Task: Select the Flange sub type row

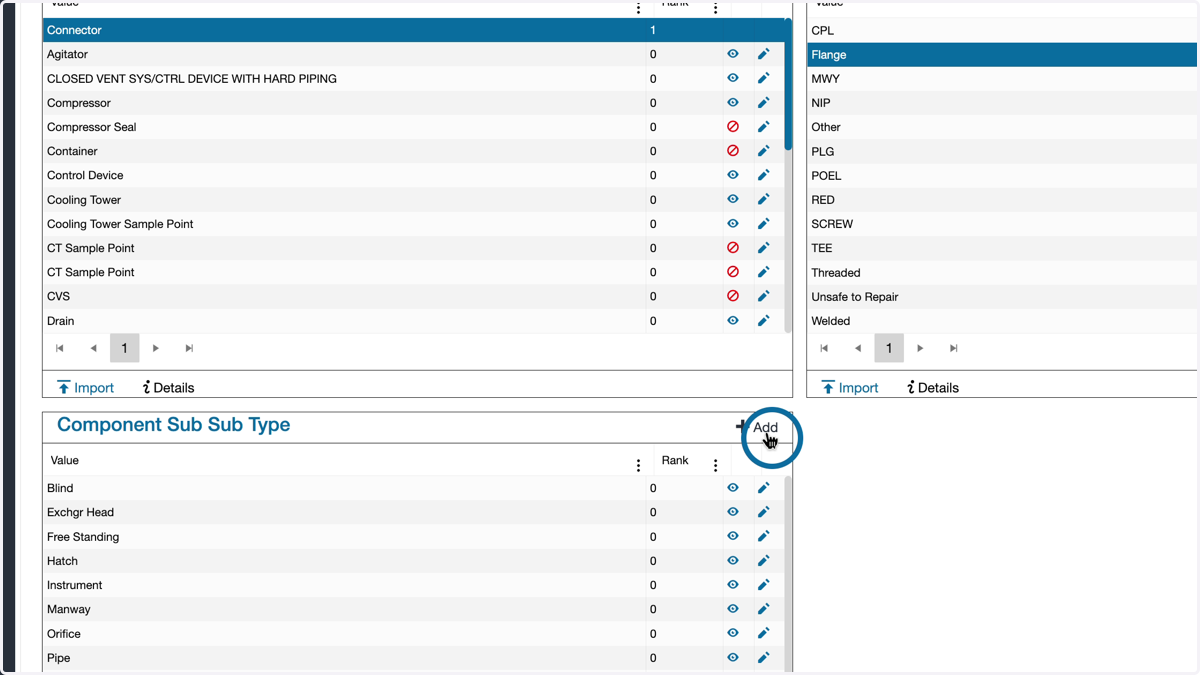Action: pos(1002,55)
